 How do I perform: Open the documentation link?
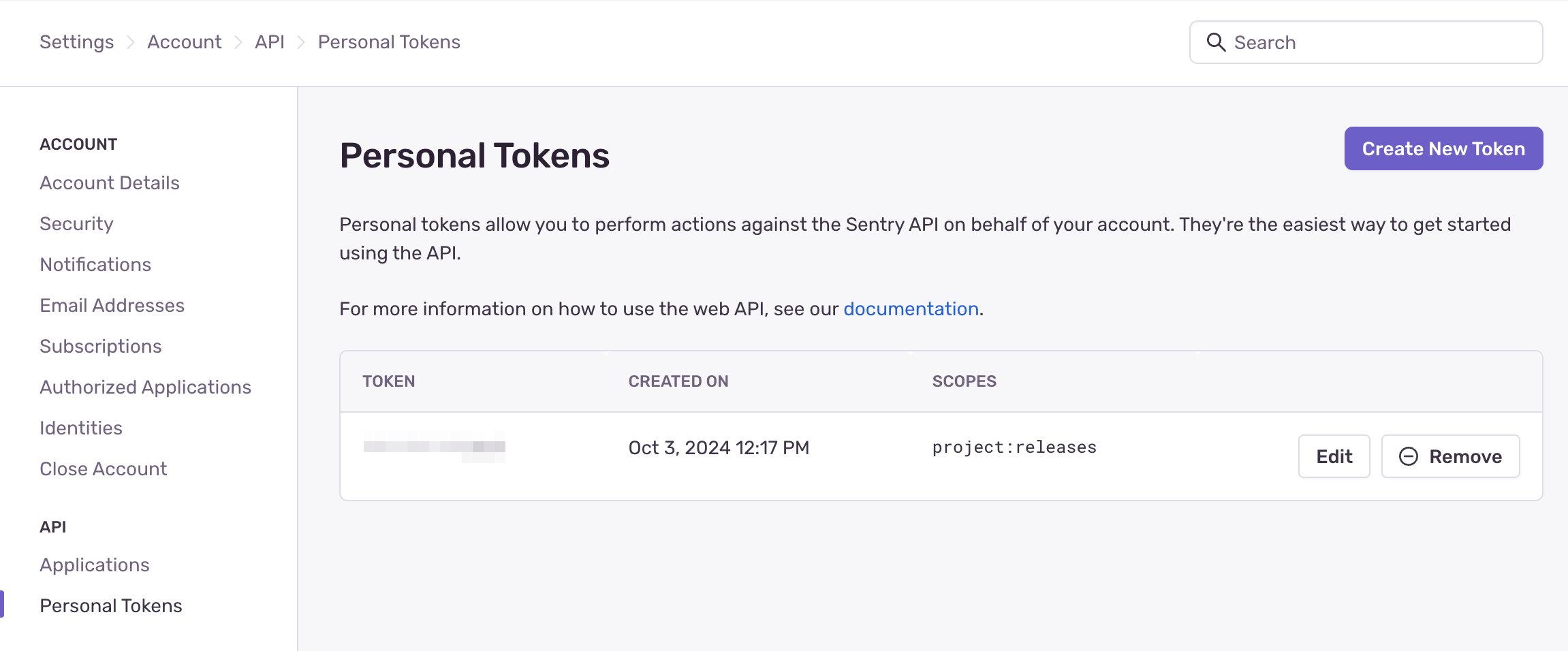(x=911, y=309)
